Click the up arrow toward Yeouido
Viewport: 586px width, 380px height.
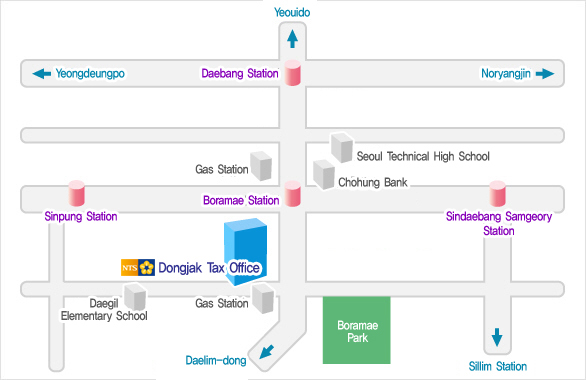(x=293, y=39)
